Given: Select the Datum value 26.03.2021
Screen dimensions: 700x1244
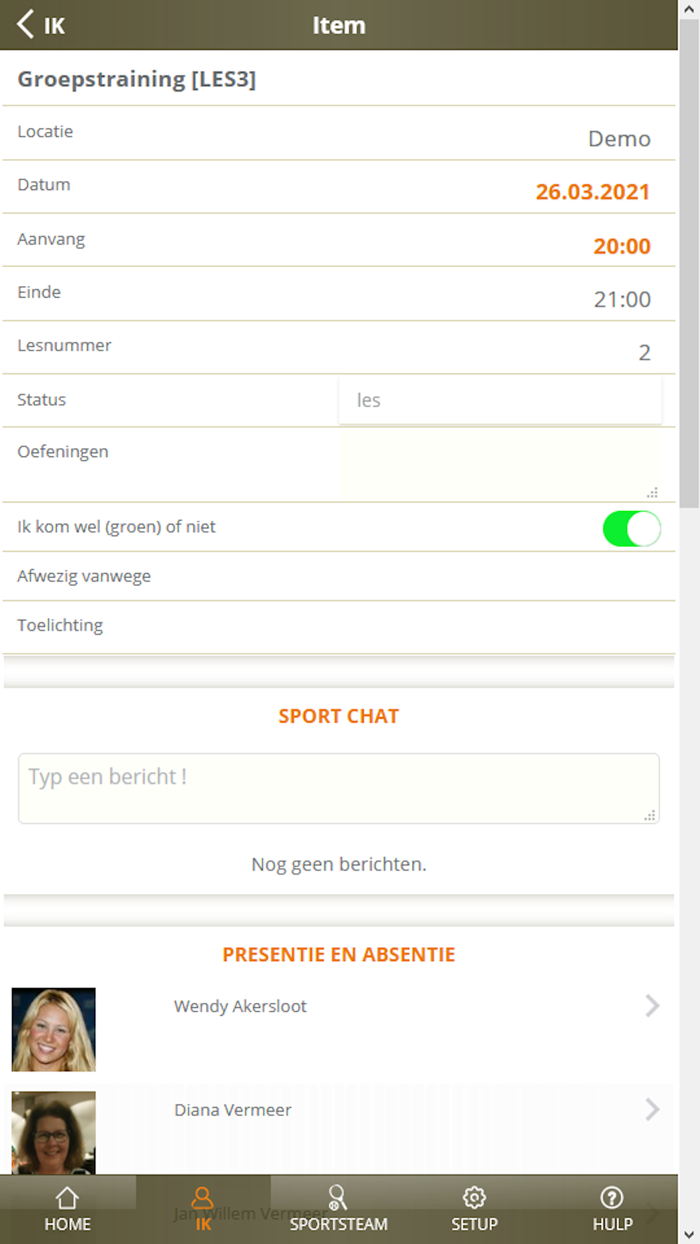Looking at the screenshot, I should 592,192.
